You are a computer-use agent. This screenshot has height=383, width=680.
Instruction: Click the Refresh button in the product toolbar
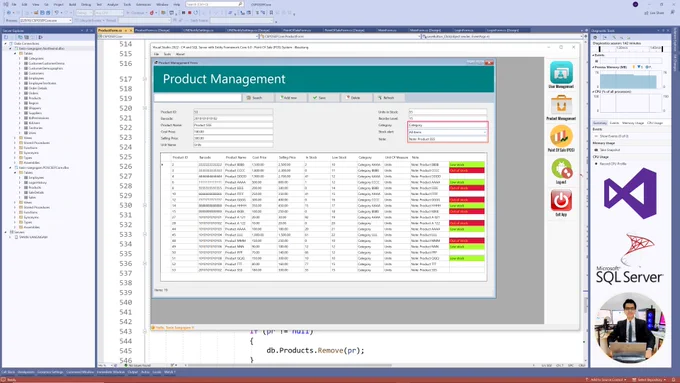coord(389,98)
